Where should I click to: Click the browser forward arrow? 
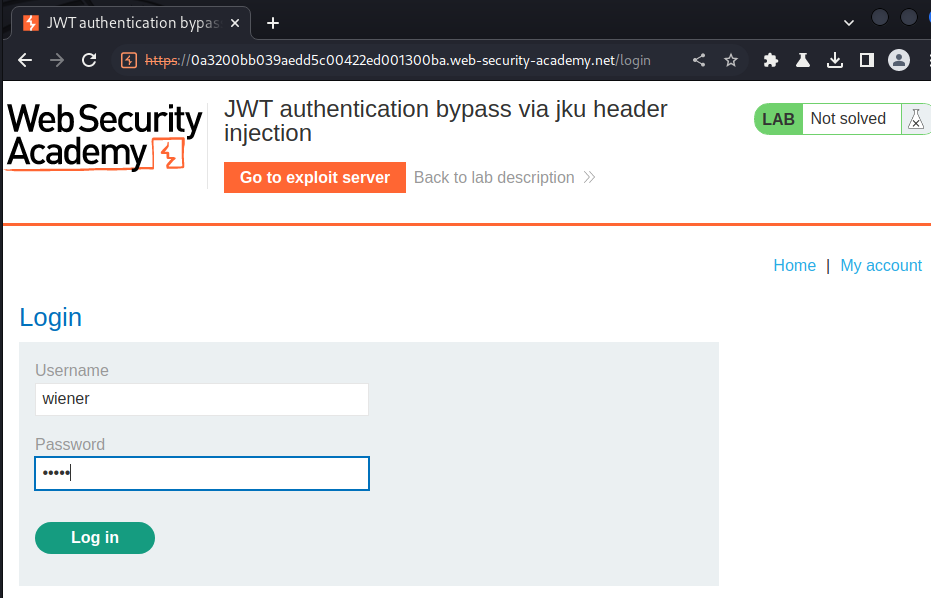57,60
